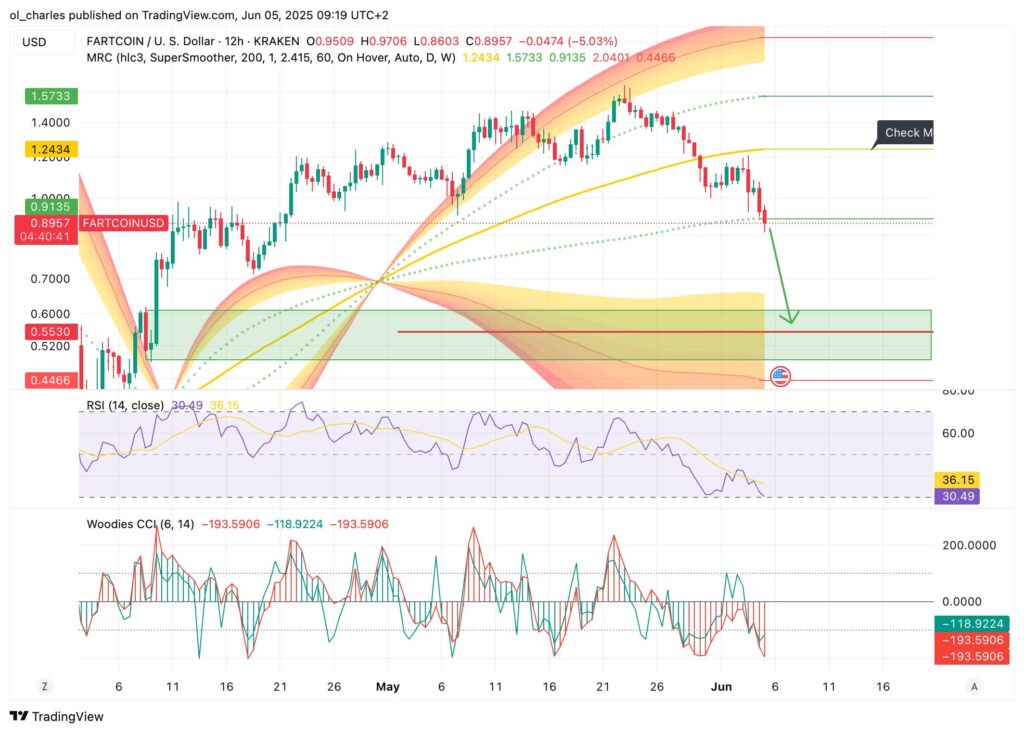
Task: Click the May label on the date axis
Action: (386, 687)
